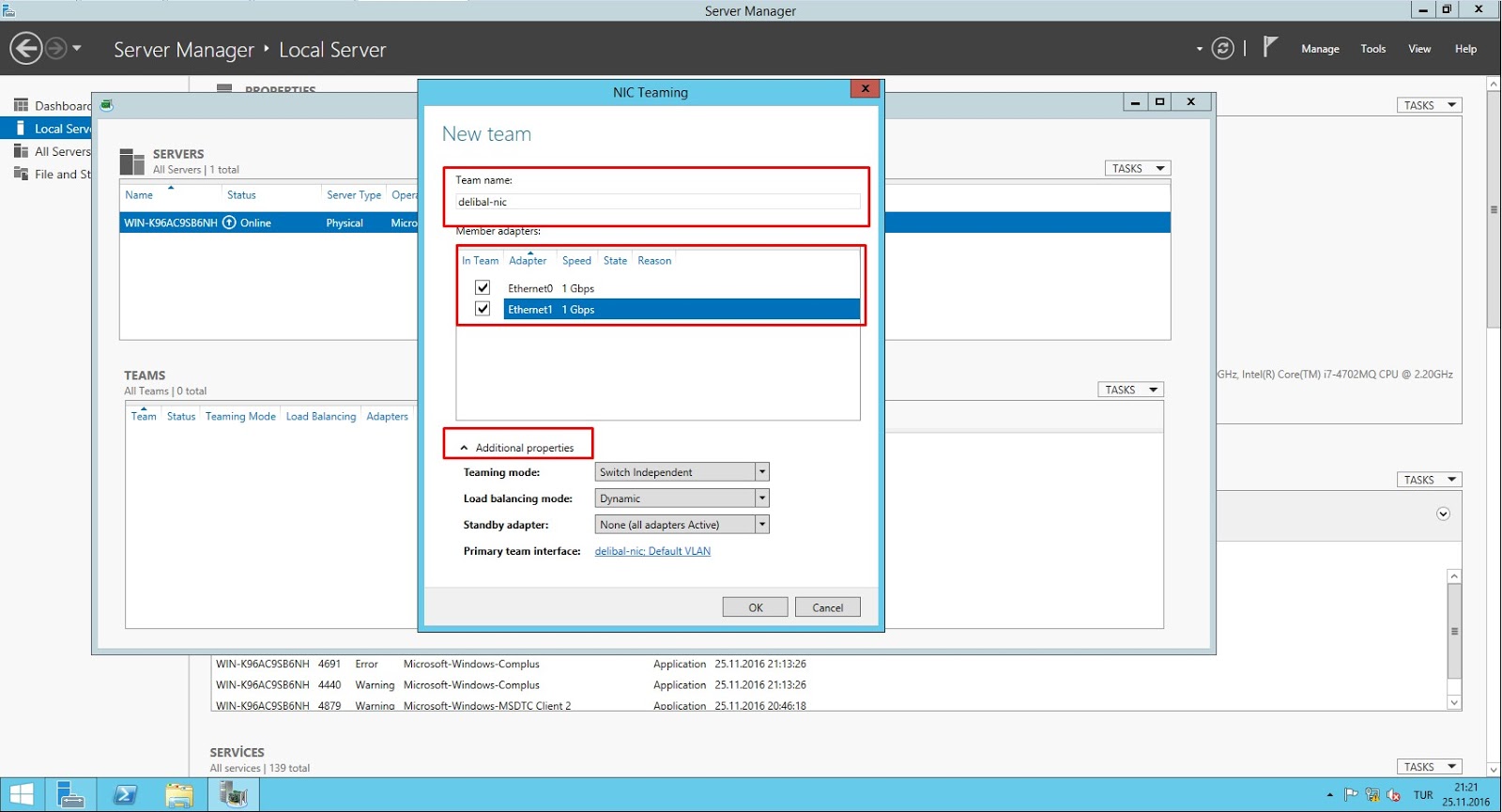Collapse the Additional properties section

click(x=464, y=448)
